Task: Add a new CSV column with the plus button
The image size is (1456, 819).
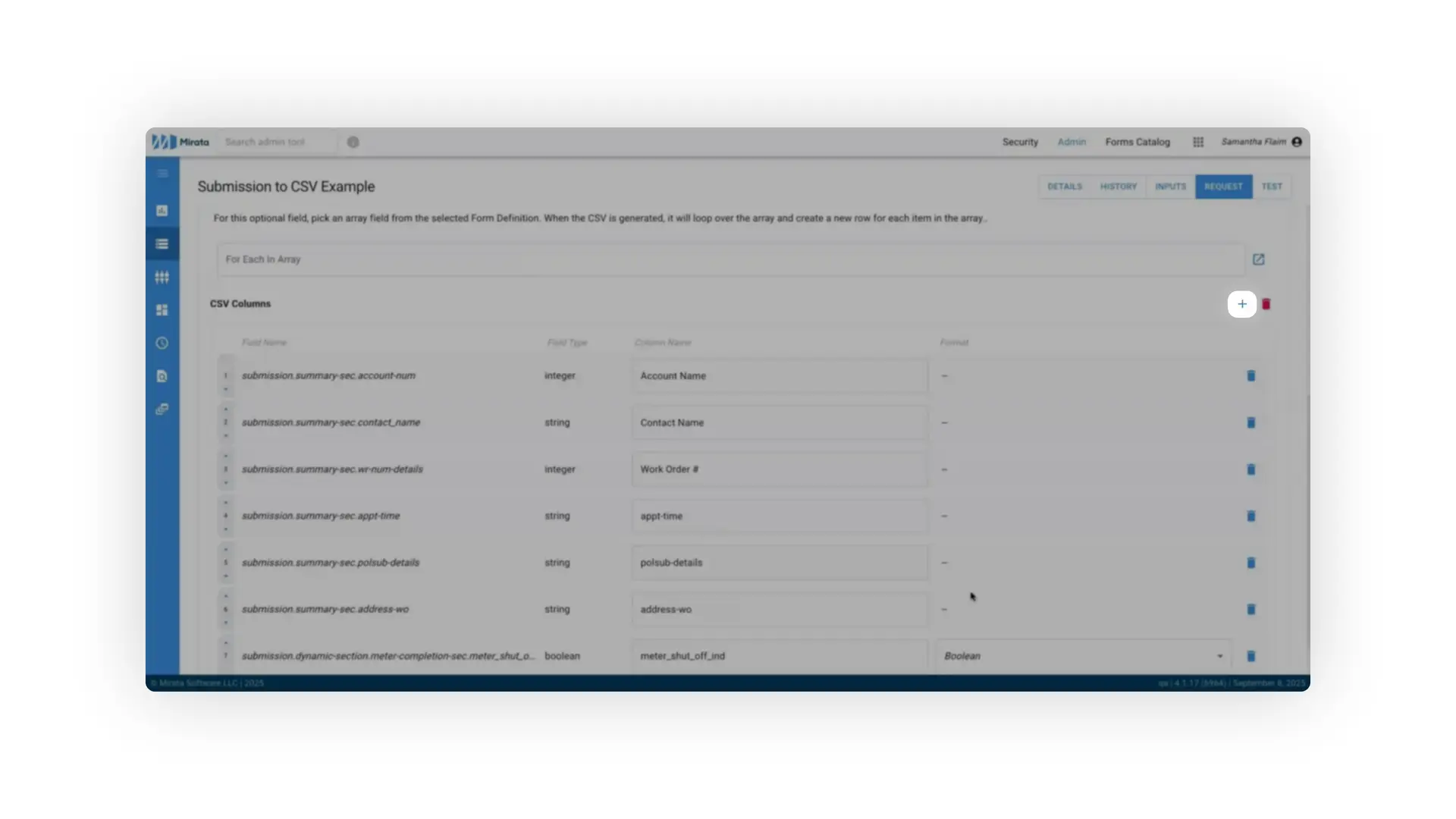Action: pos(1242,304)
